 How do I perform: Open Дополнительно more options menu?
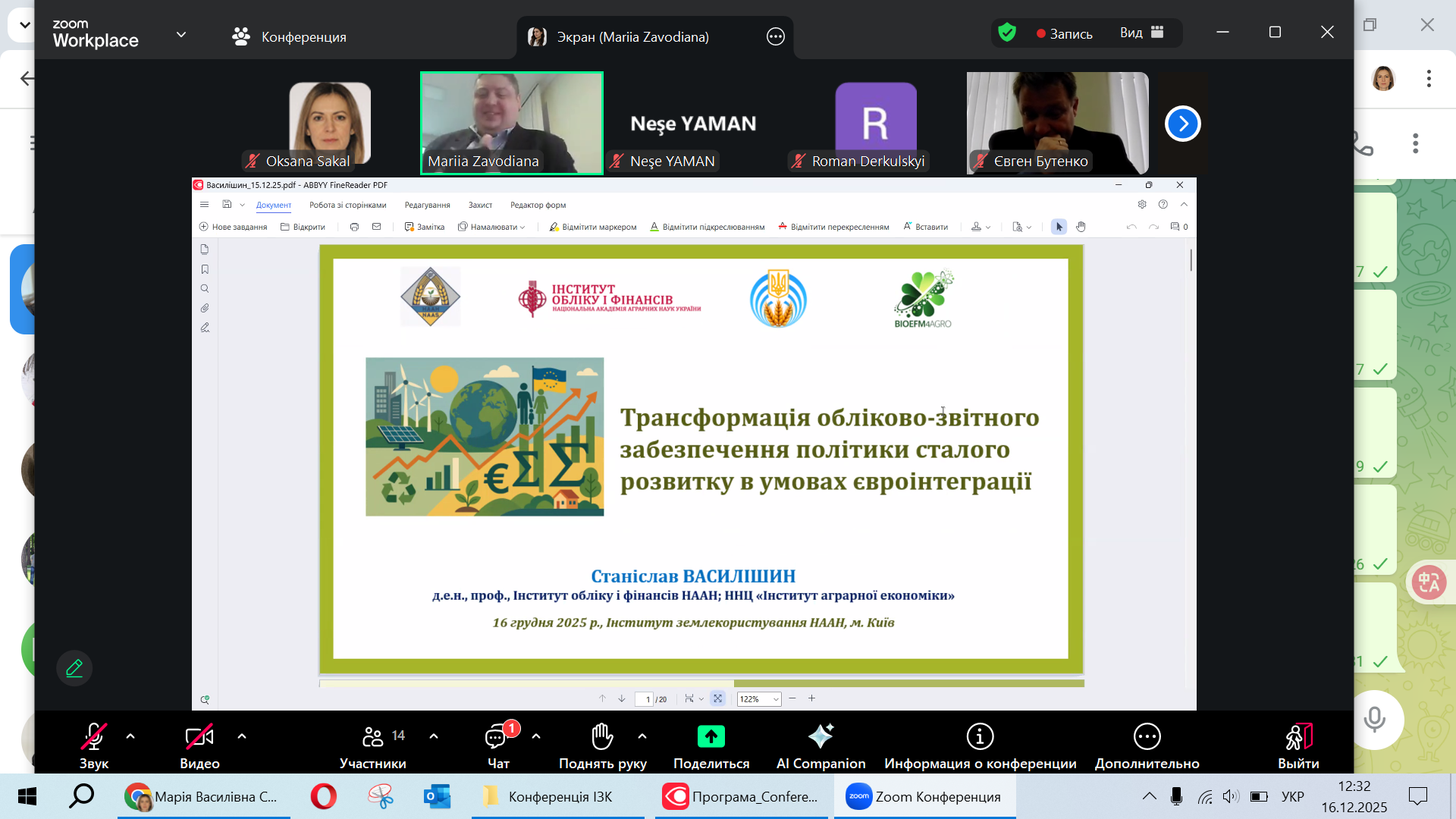(x=1147, y=736)
